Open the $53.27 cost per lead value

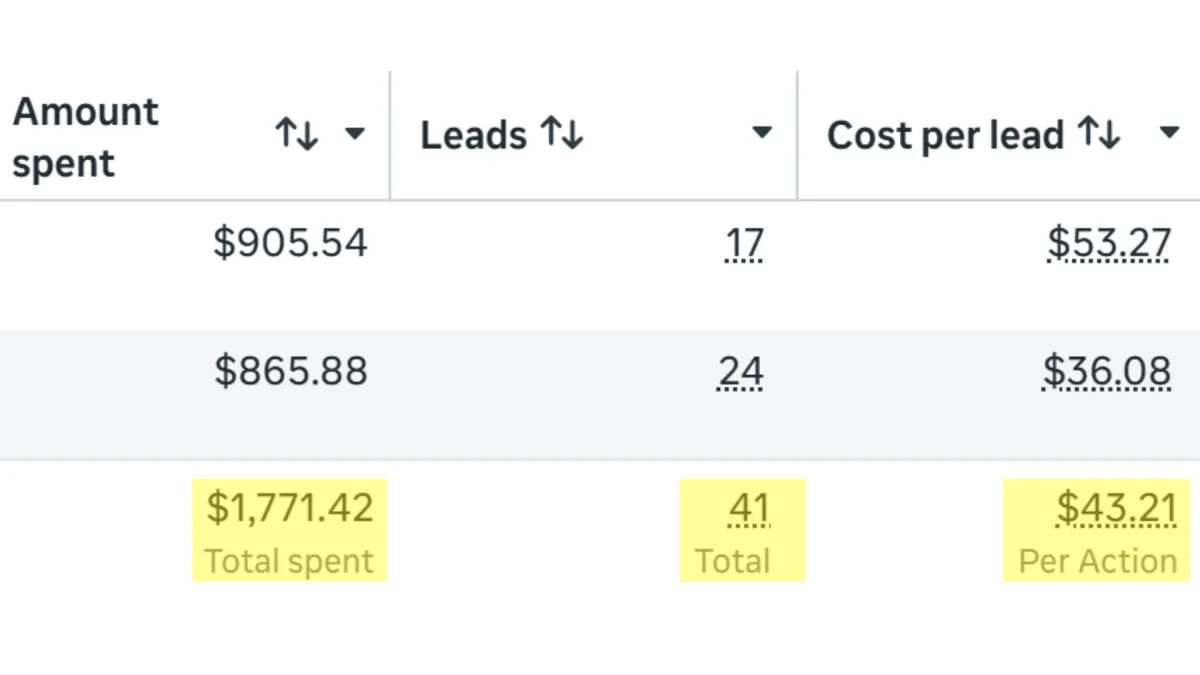tap(1109, 243)
